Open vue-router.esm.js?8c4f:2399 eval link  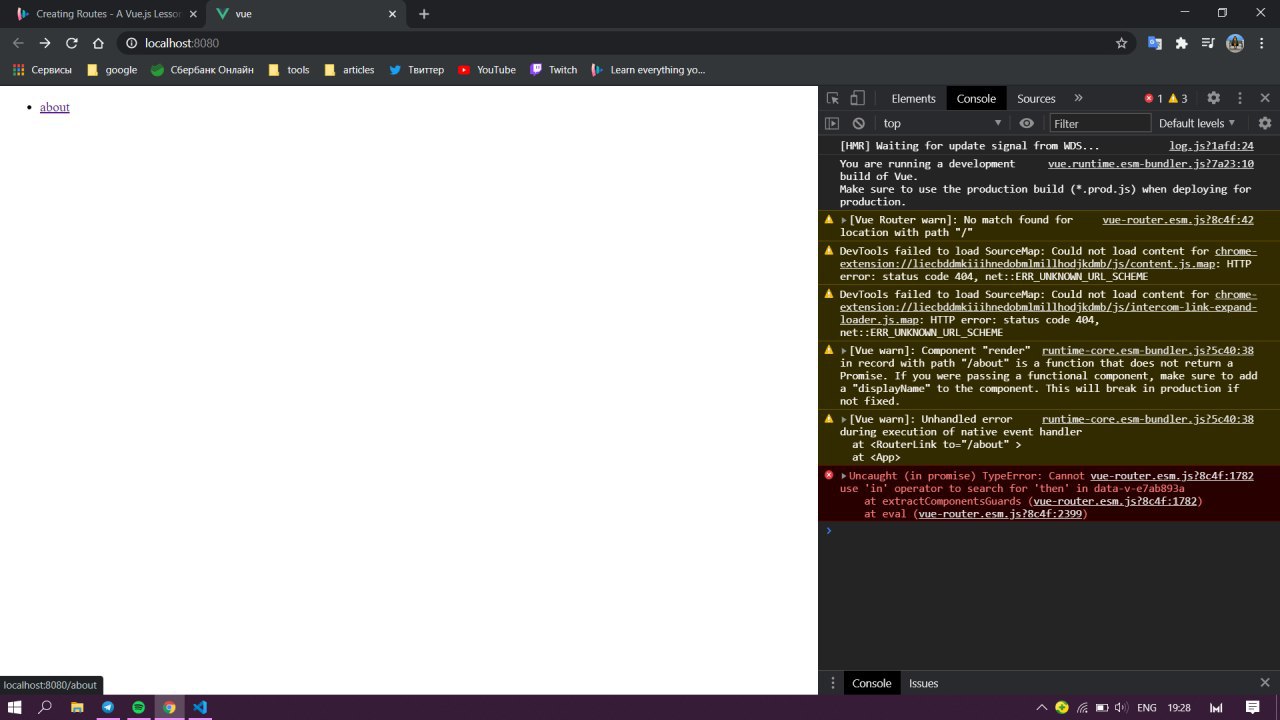[x=1000, y=514]
